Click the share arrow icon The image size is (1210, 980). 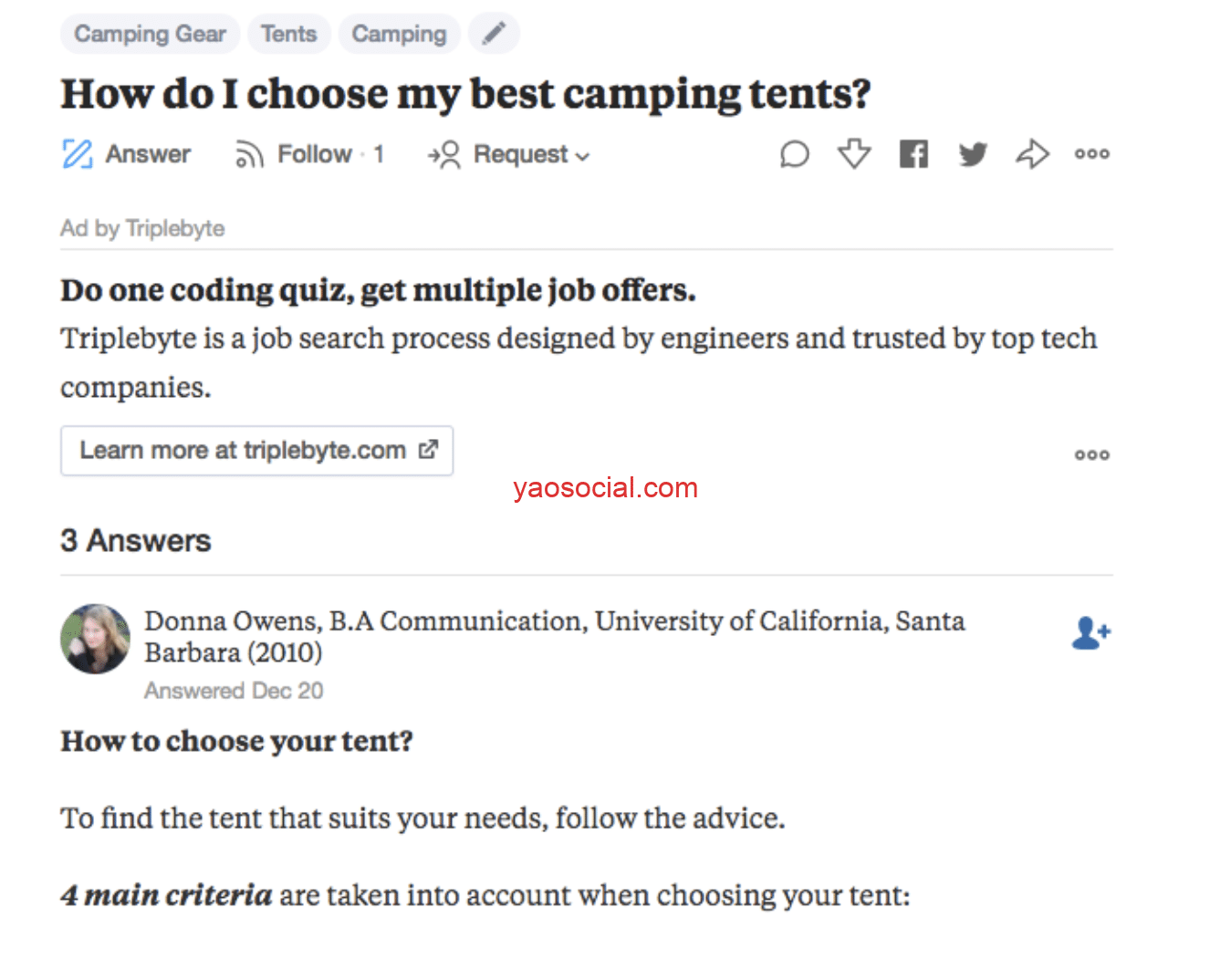[1032, 154]
